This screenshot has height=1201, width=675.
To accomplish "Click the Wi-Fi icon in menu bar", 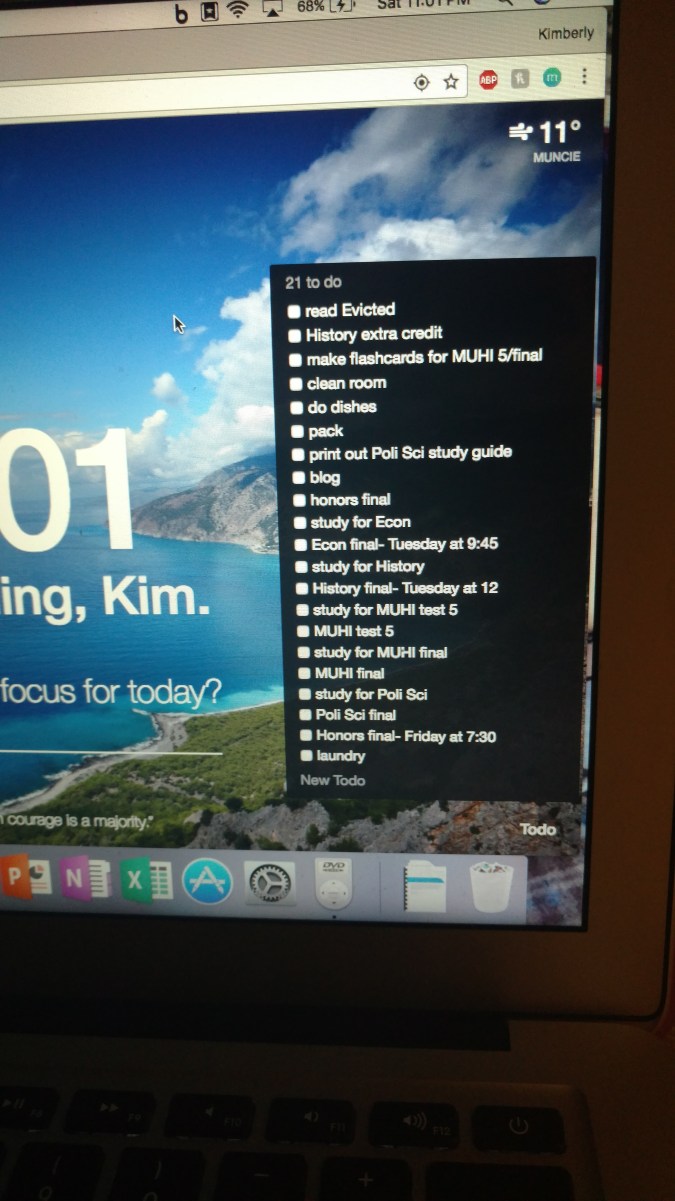I will [238, 11].
